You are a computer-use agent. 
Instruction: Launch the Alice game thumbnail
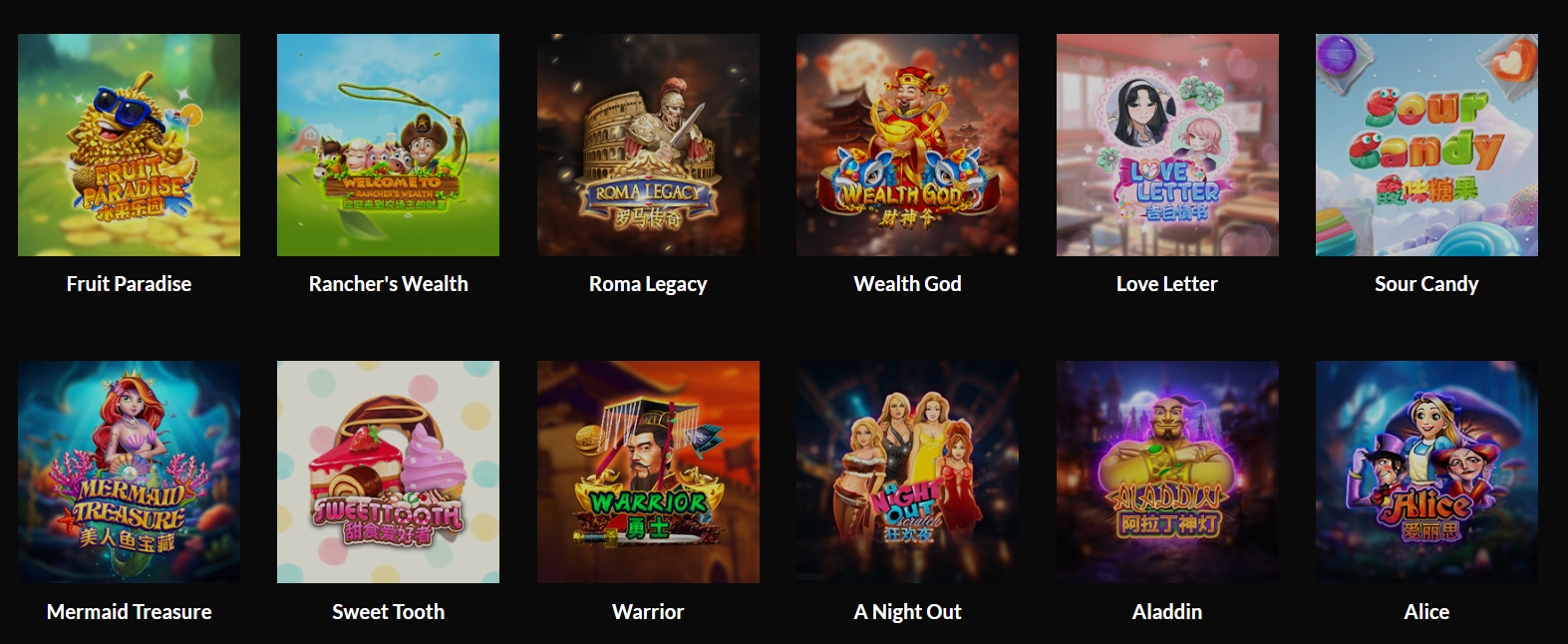pos(1426,472)
